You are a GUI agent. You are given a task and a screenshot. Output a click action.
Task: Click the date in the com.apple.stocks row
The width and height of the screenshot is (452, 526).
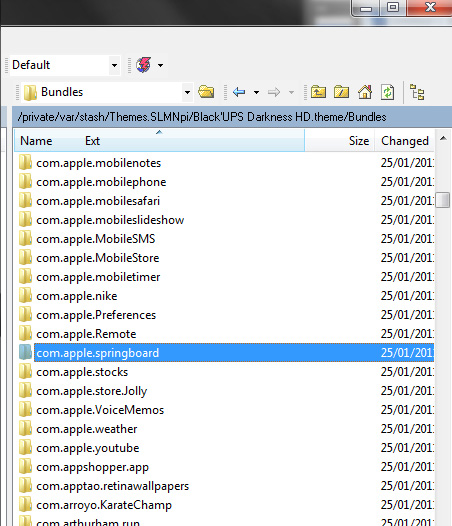pyautogui.click(x=407, y=372)
